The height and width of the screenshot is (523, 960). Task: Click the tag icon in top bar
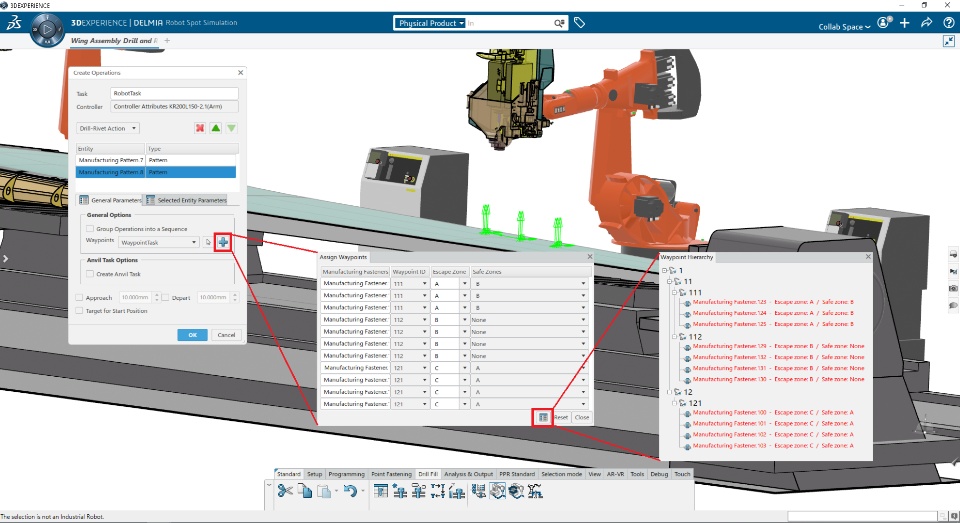pos(579,23)
